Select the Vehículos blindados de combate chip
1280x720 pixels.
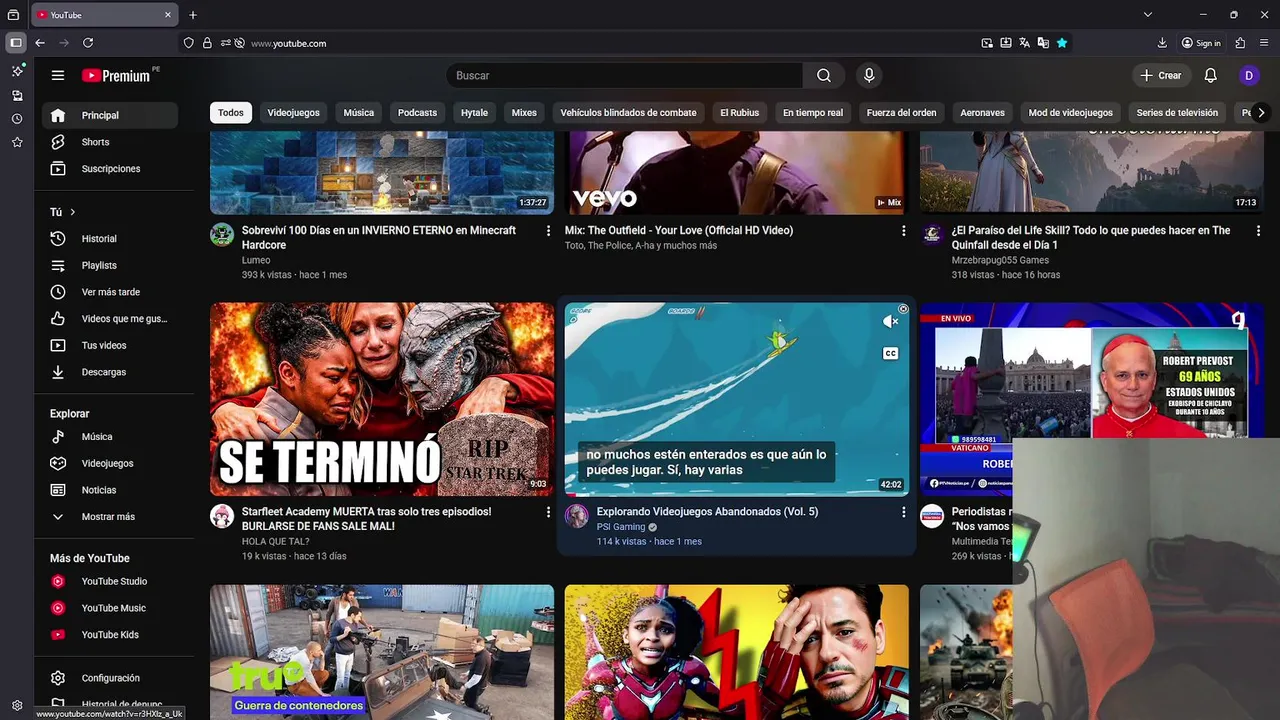(x=628, y=113)
